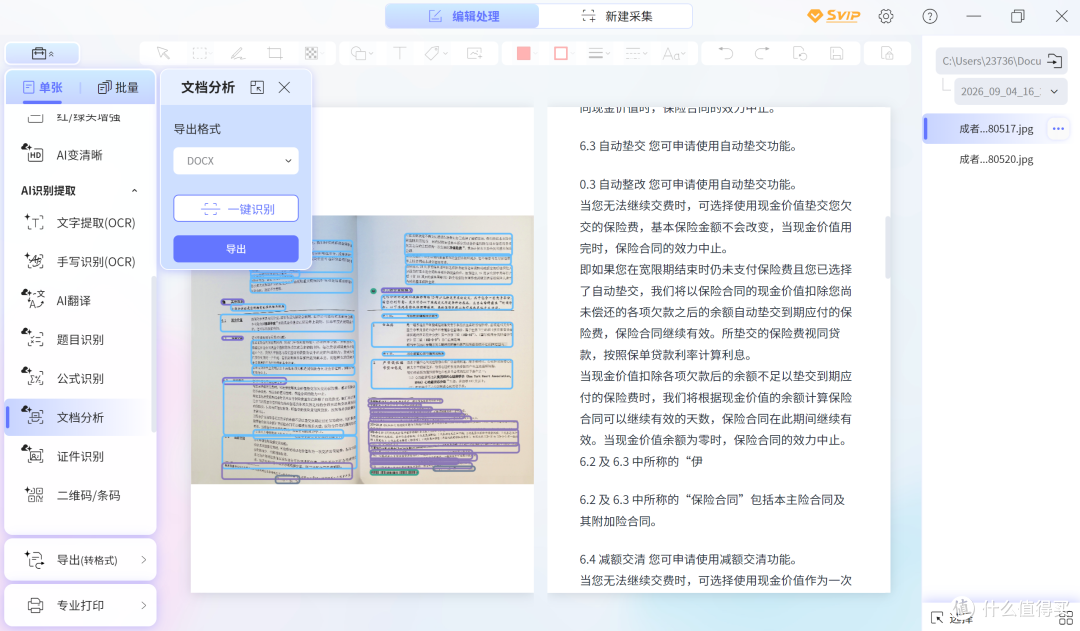Pick the red outline border color swatch
The width and height of the screenshot is (1080, 631).
point(561,53)
